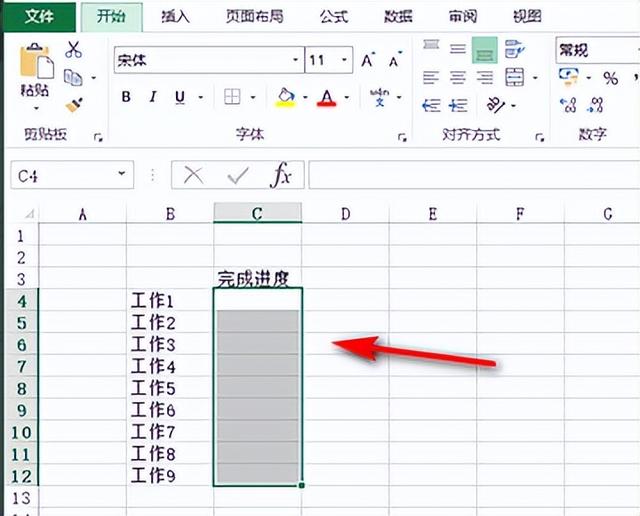640x516 pixels.
Task: Expand the paste options arrow under 粘贴
Action: (36, 109)
